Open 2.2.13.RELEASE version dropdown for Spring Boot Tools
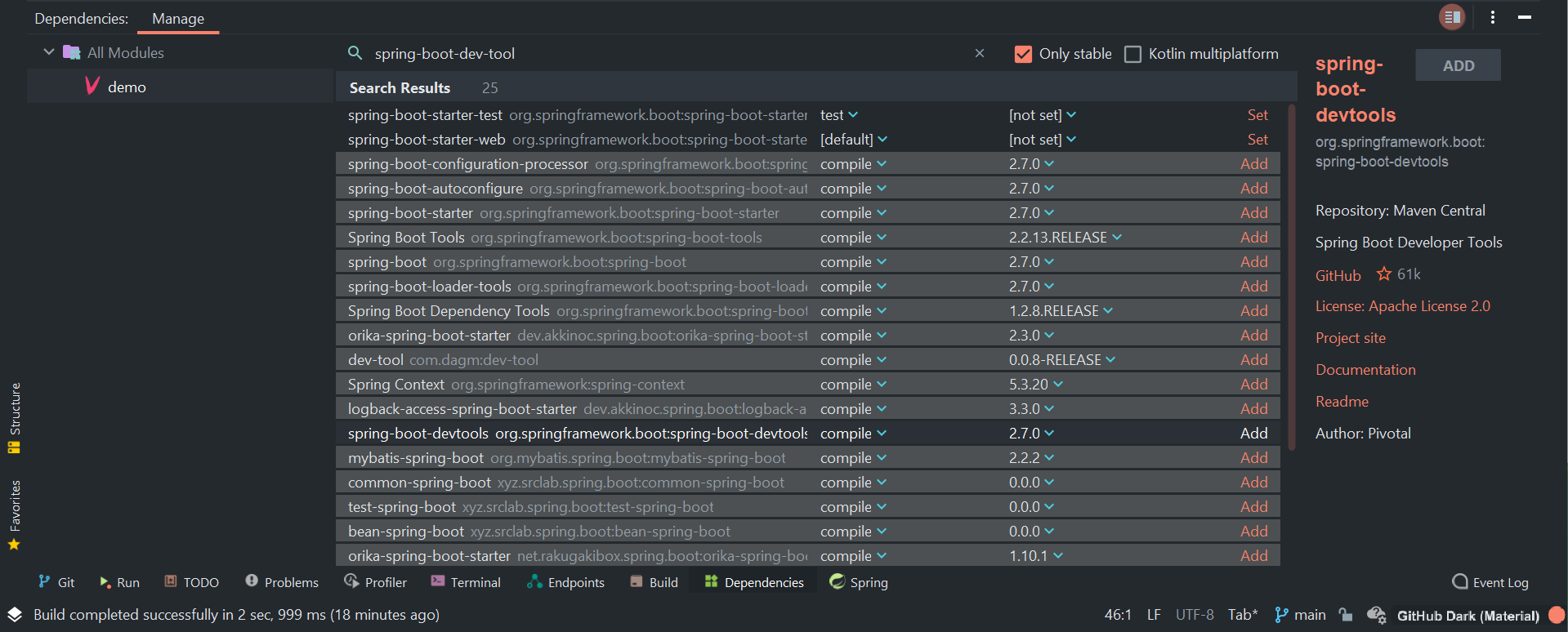1568x632 pixels. pos(1065,238)
